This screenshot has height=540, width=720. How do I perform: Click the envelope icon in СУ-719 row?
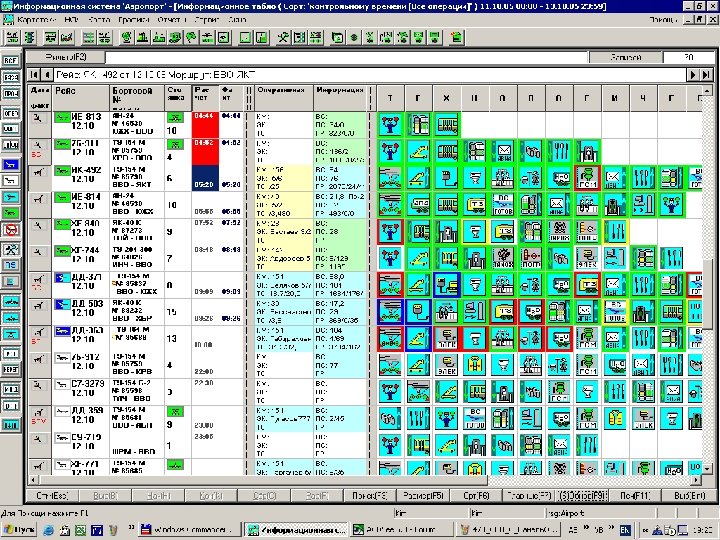tap(559, 445)
